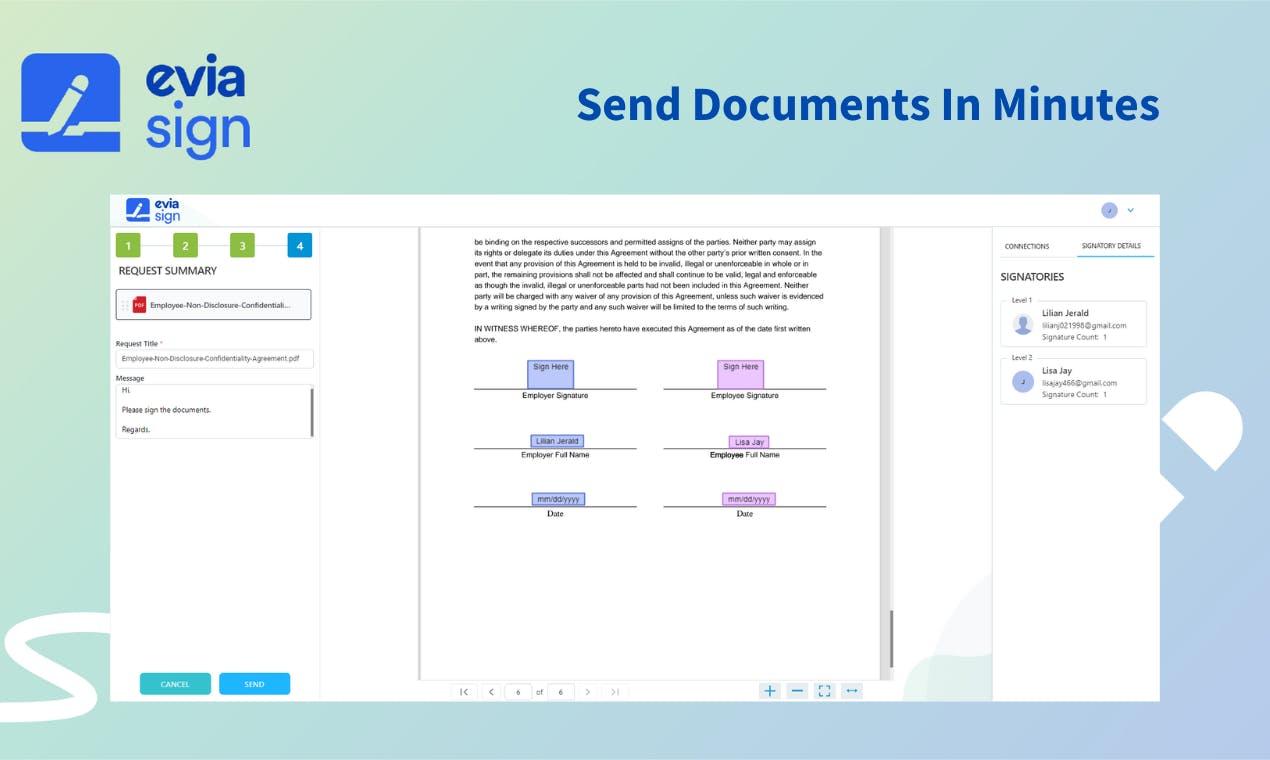This screenshot has height=760, width=1270.
Task: Click the lilianj021998@gmail.com email text
Action: click(x=1084, y=325)
